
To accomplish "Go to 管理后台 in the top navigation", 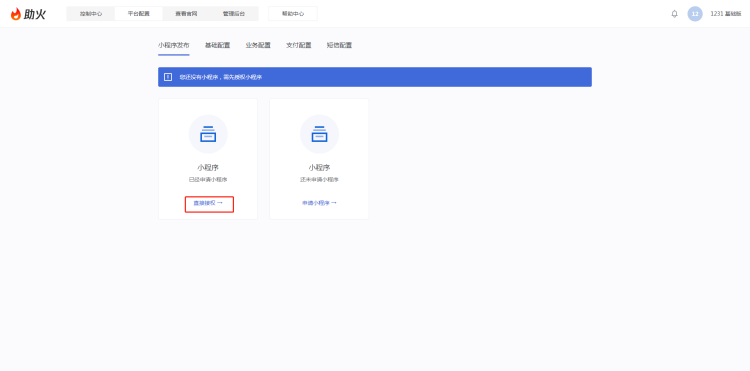I will 234,14.
